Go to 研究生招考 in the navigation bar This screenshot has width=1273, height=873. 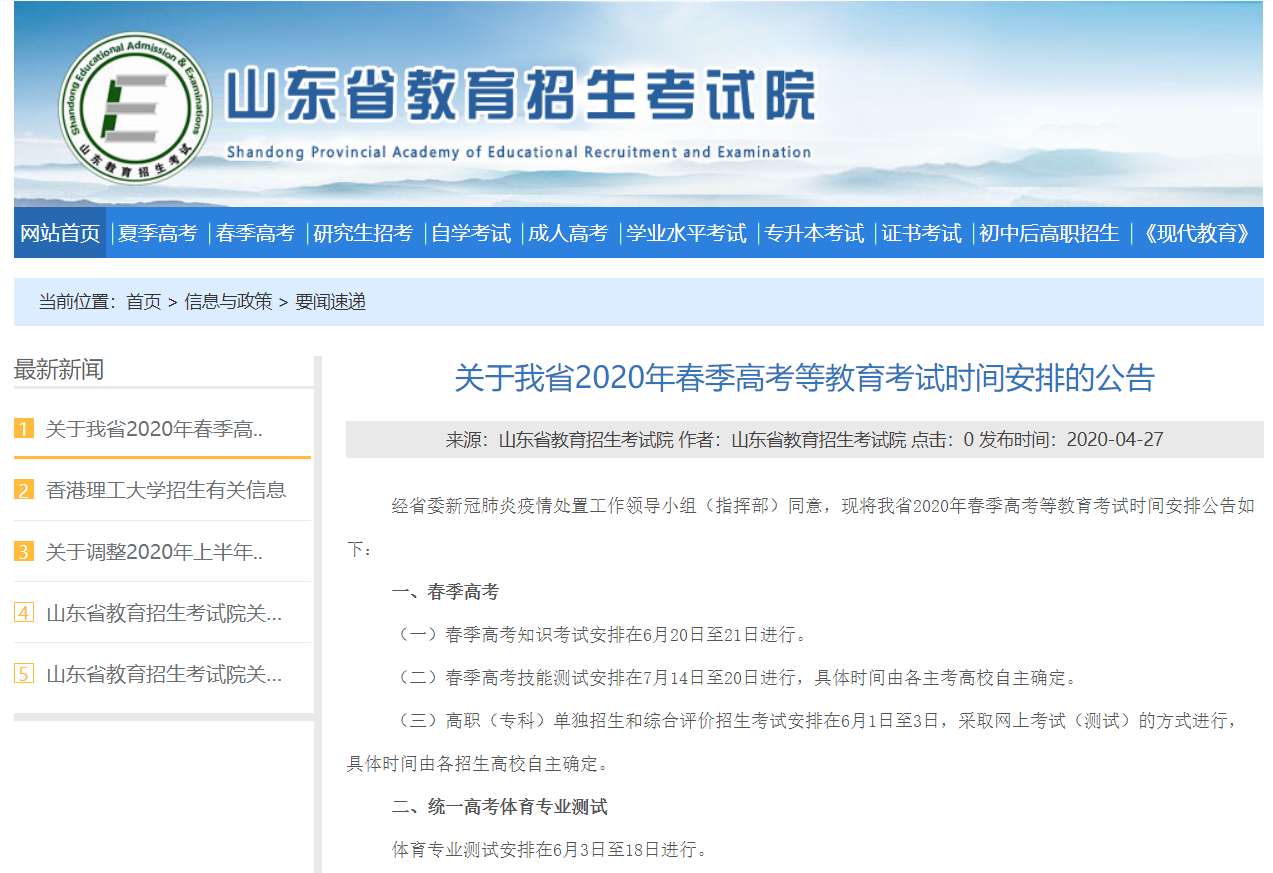(x=363, y=233)
